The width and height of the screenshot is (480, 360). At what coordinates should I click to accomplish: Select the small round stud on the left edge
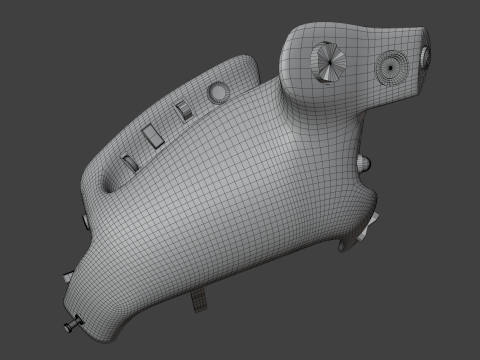point(86,222)
